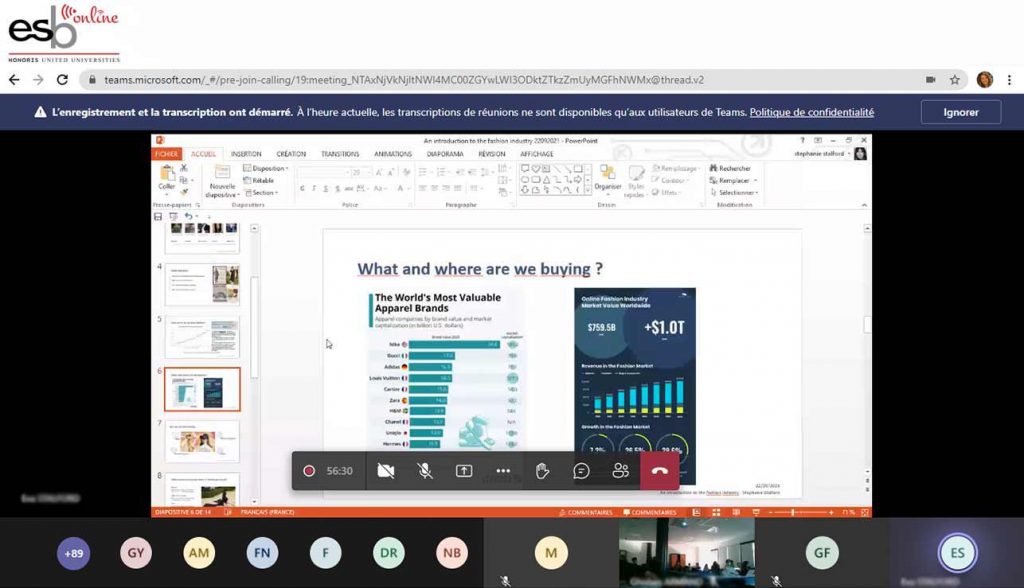Screen dimensions: 1024x588
Task: Switch to the RÉVISION ribbon tab
Action: pos(492,154)
